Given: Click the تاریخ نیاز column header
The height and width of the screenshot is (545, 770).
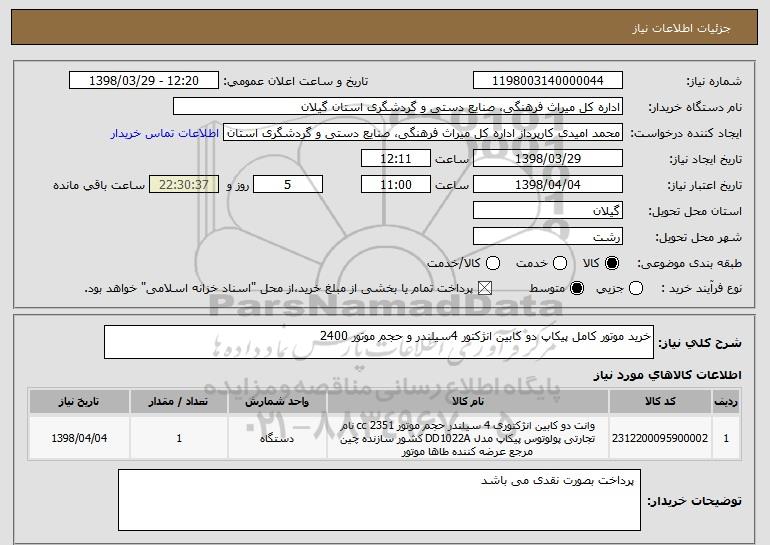Looking at the screenshot, I should (79, 402).
